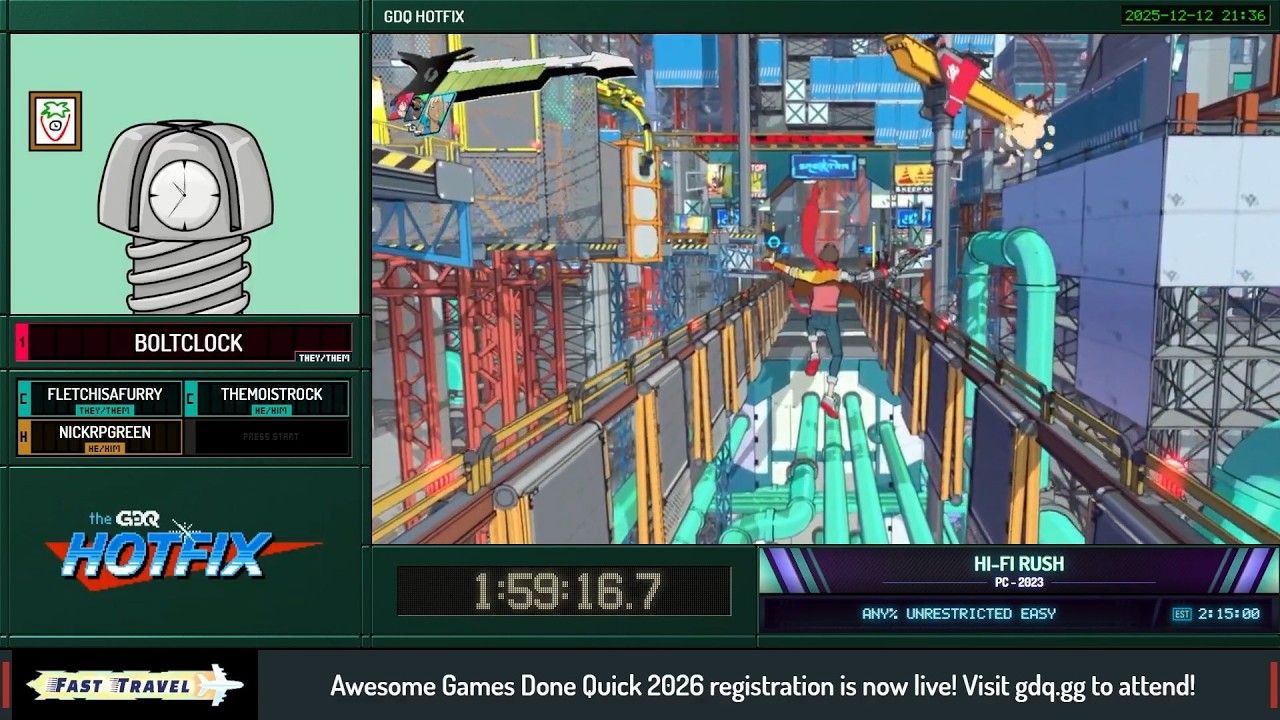This screenshot has width=1280, height=720.
Task: Click the teal C badge beside THEMOISTROCK
Action: (x=191, y=399)
